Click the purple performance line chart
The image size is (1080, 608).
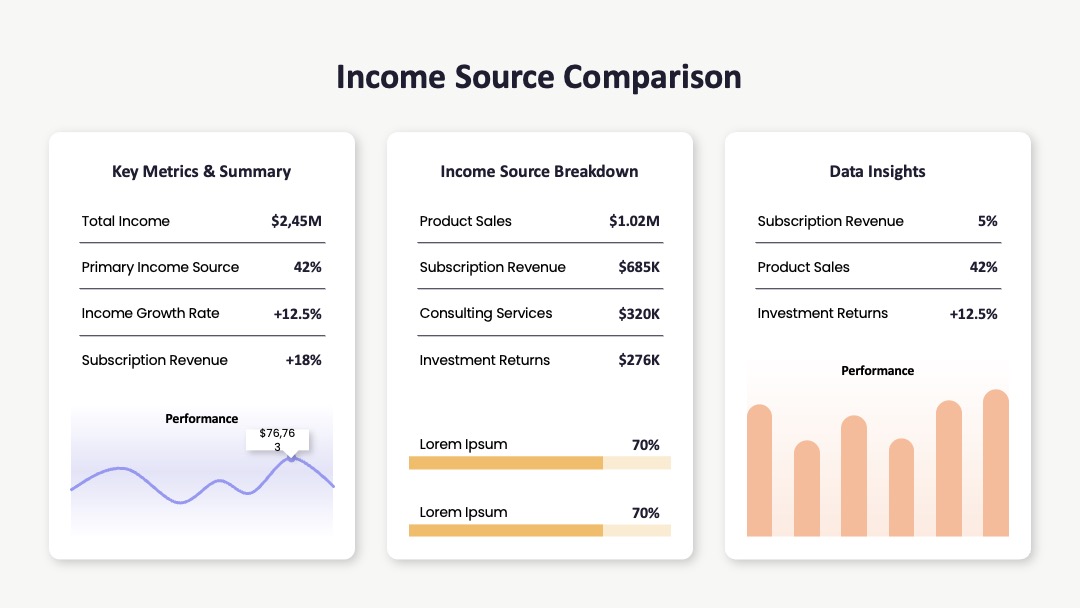click(x=202, y=479)
